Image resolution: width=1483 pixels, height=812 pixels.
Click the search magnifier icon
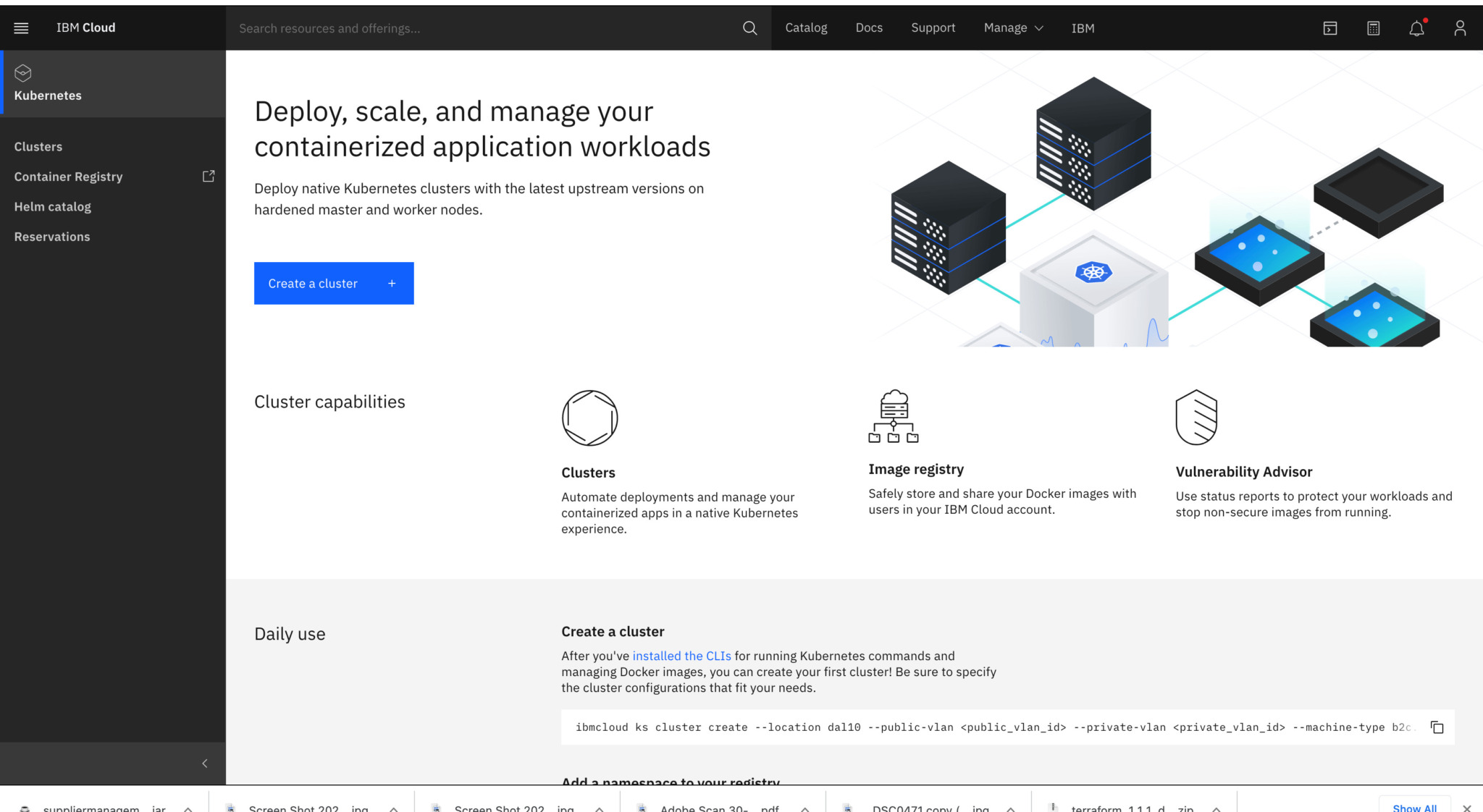click(749, 28)
